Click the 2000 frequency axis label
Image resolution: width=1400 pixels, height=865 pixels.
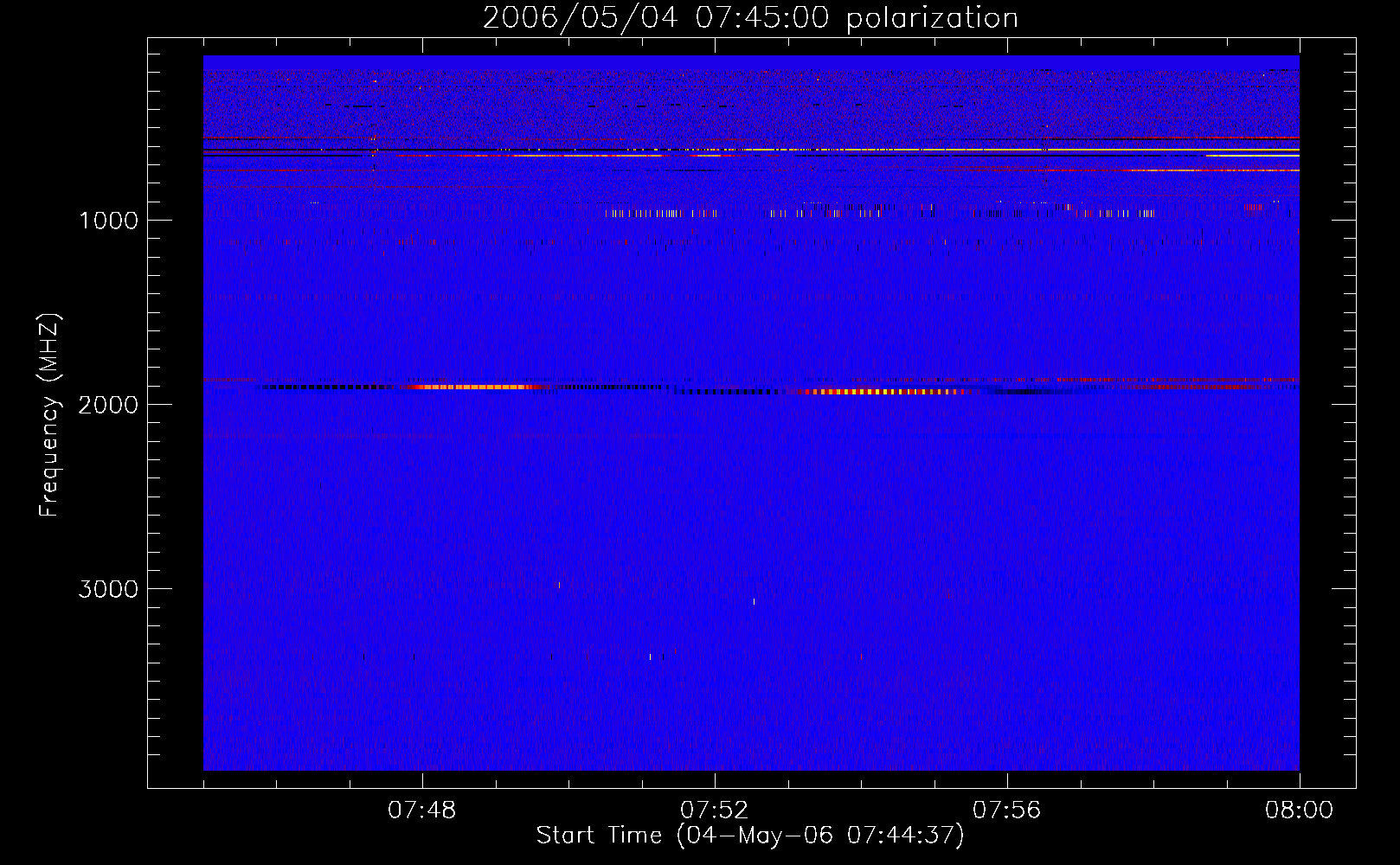pyautogui.click(x=108, y=405)
